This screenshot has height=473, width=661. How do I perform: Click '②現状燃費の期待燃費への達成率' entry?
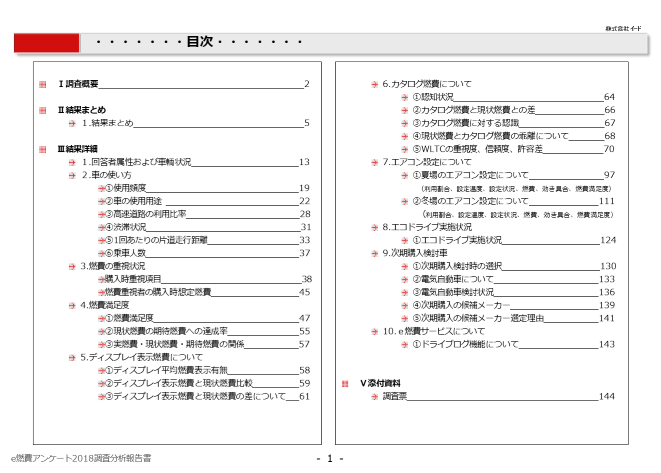166,331
